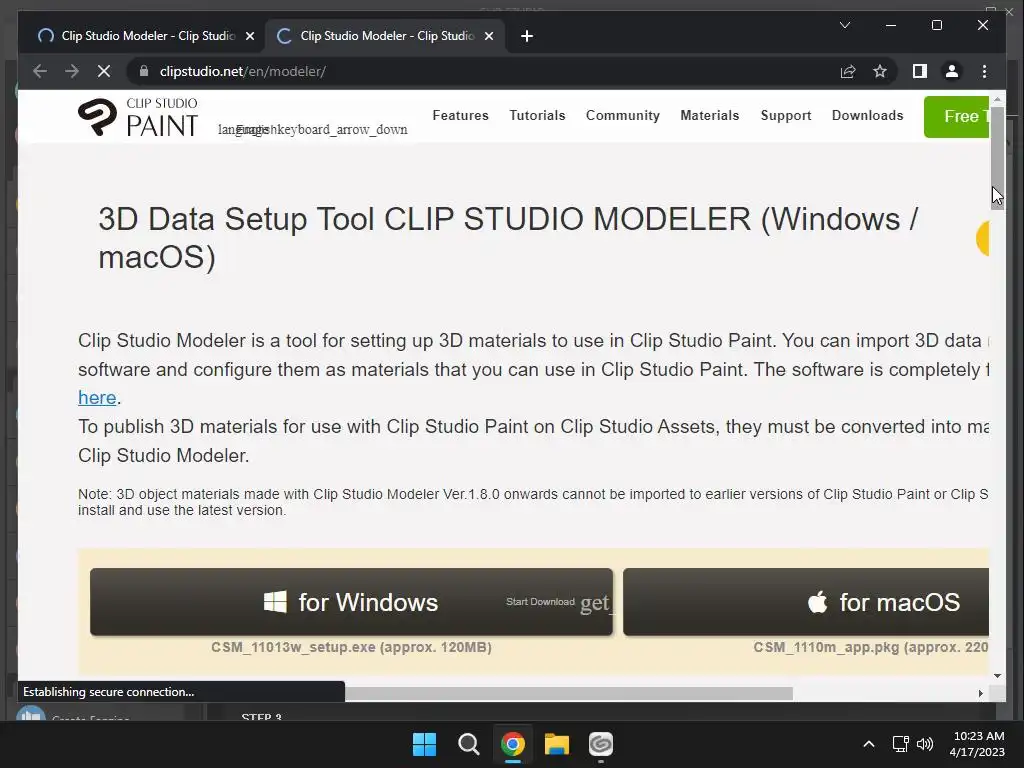Open the Support menu

coord(786,116)
